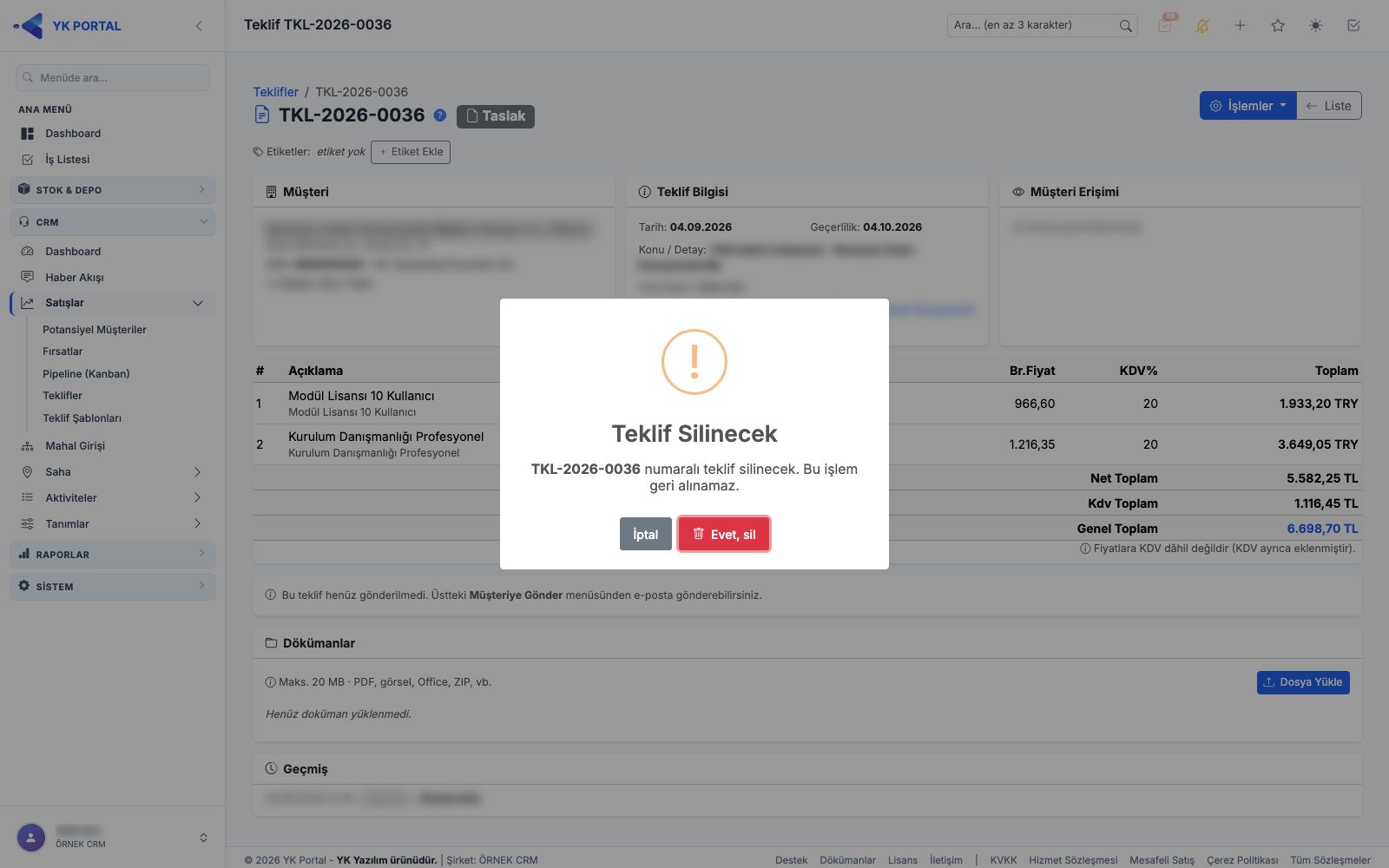Image resolution: width=1389 pixels, height=868 pixels.
Task: Click the user avatar icon
Action: point(31,838)
